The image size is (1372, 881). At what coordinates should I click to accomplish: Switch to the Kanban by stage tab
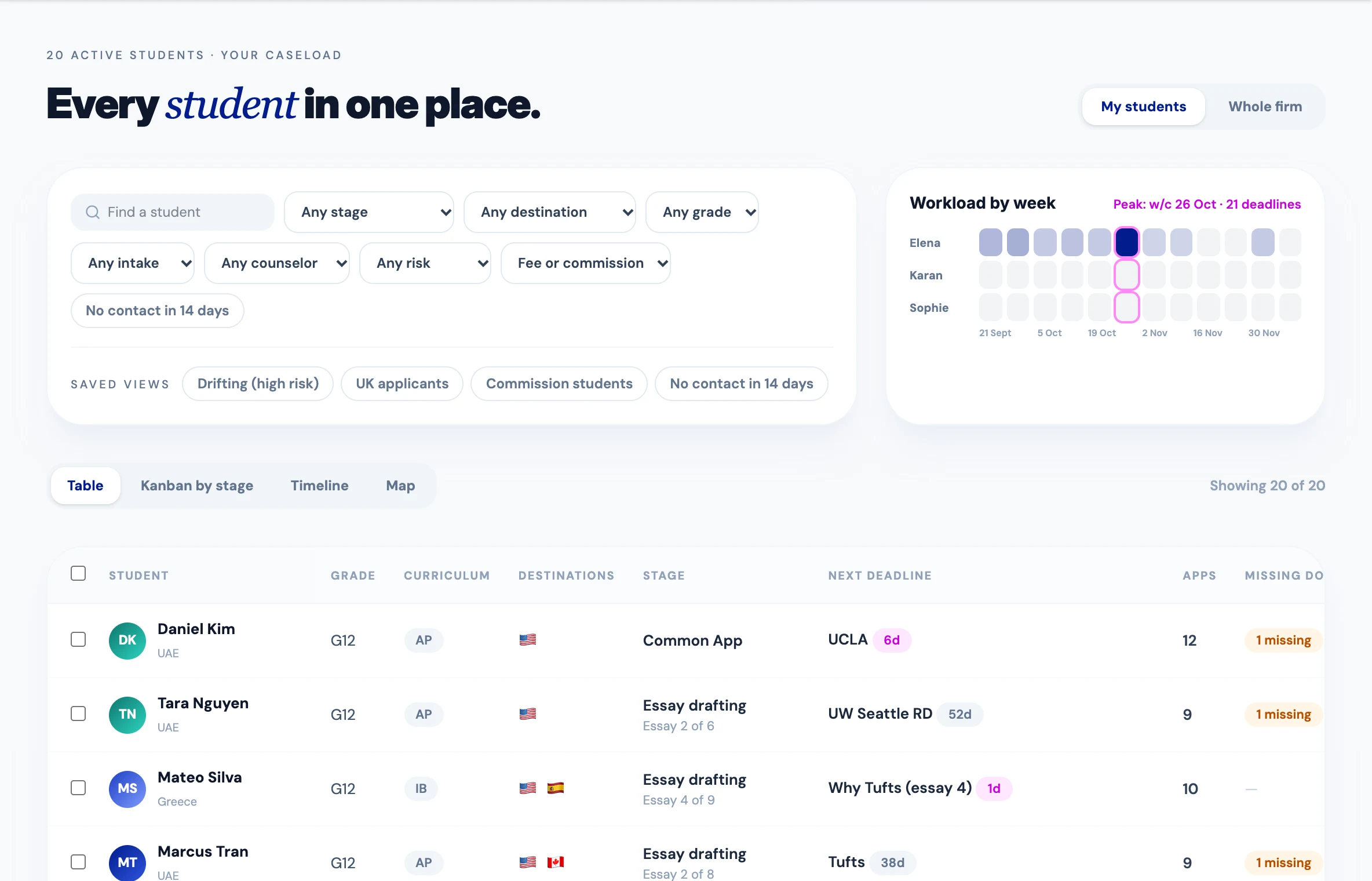[197, 486]
